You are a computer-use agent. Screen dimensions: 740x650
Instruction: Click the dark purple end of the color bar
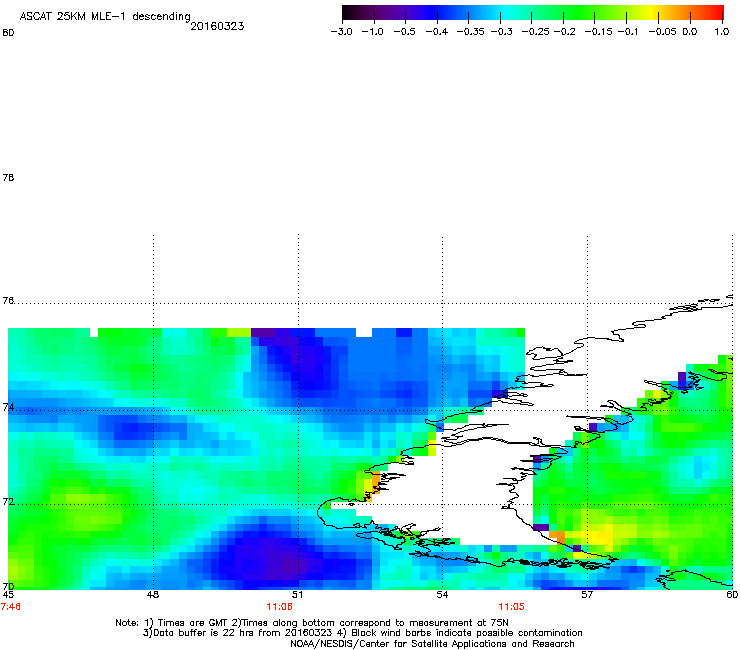pyautogui.click(x=349, y=13)
